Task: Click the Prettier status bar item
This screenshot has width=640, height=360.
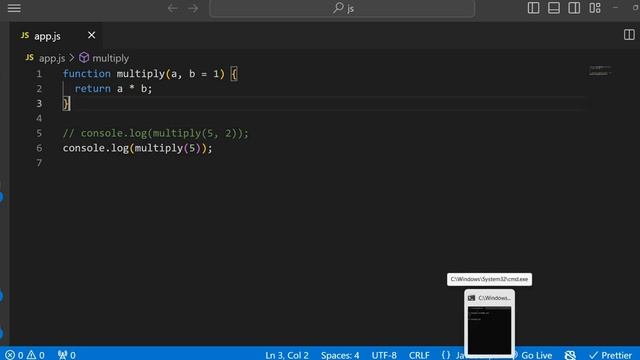Action: click(611, 355)
